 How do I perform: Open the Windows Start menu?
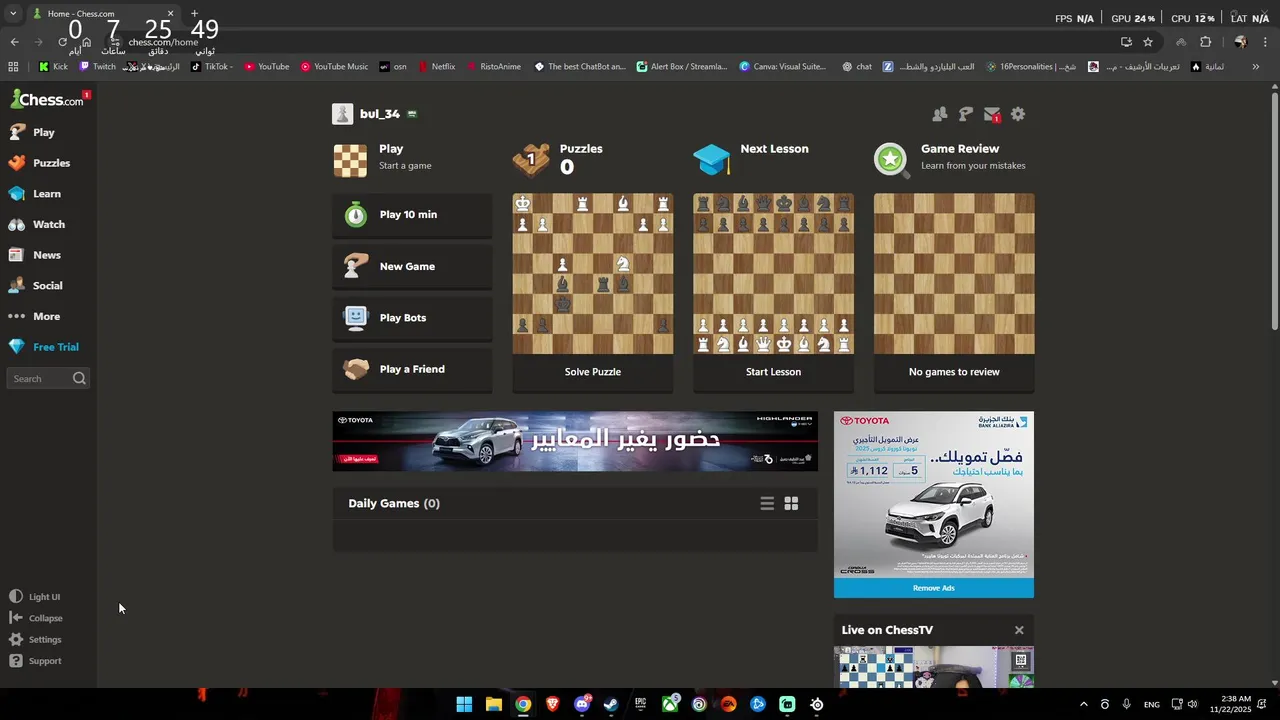coord(464,704)
